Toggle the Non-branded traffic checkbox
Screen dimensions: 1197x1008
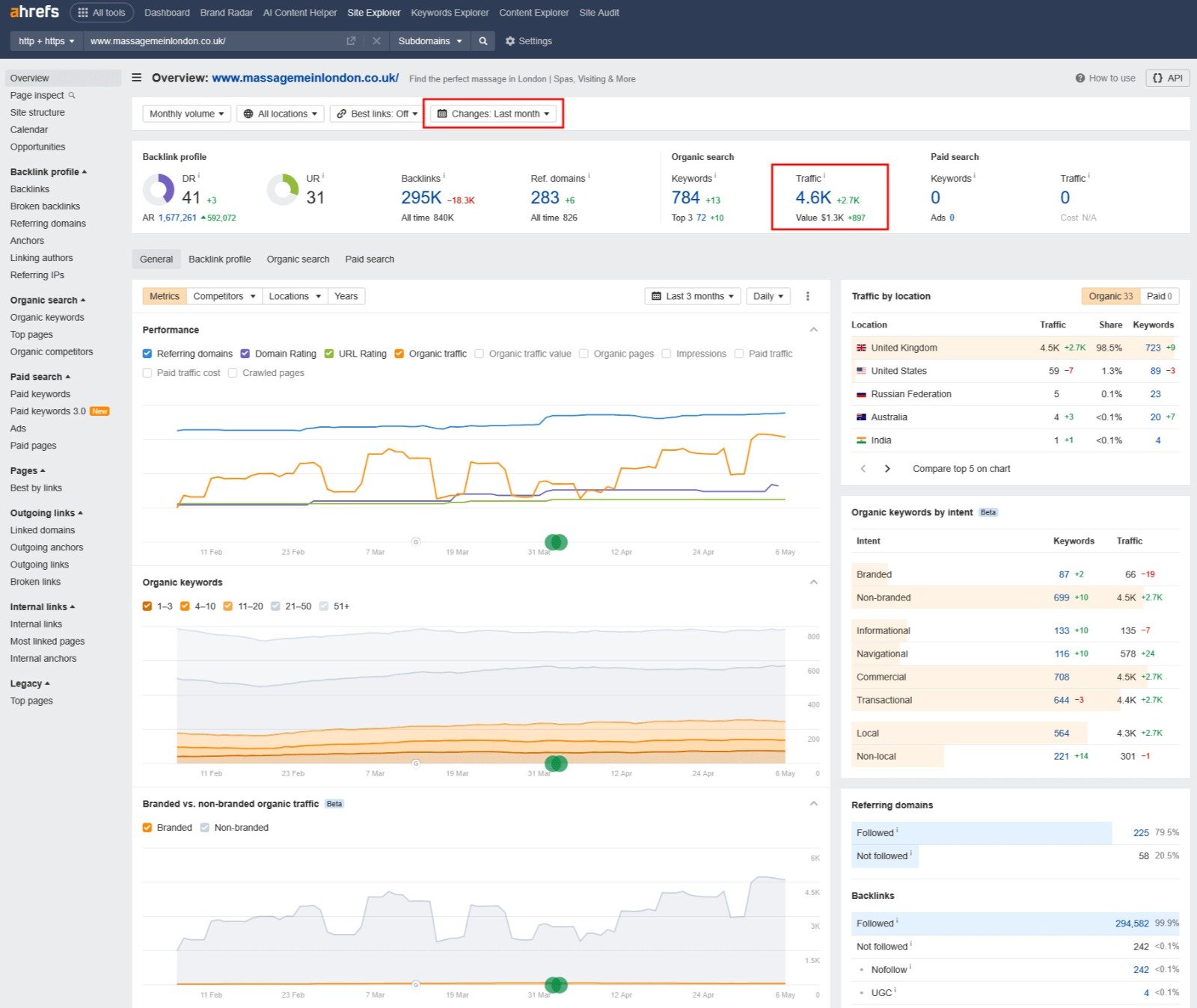click(205, 828)
